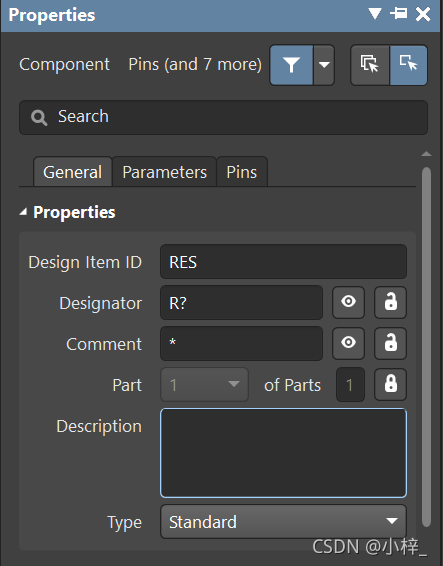Click the magnifier icon in Search

[39, 117]
